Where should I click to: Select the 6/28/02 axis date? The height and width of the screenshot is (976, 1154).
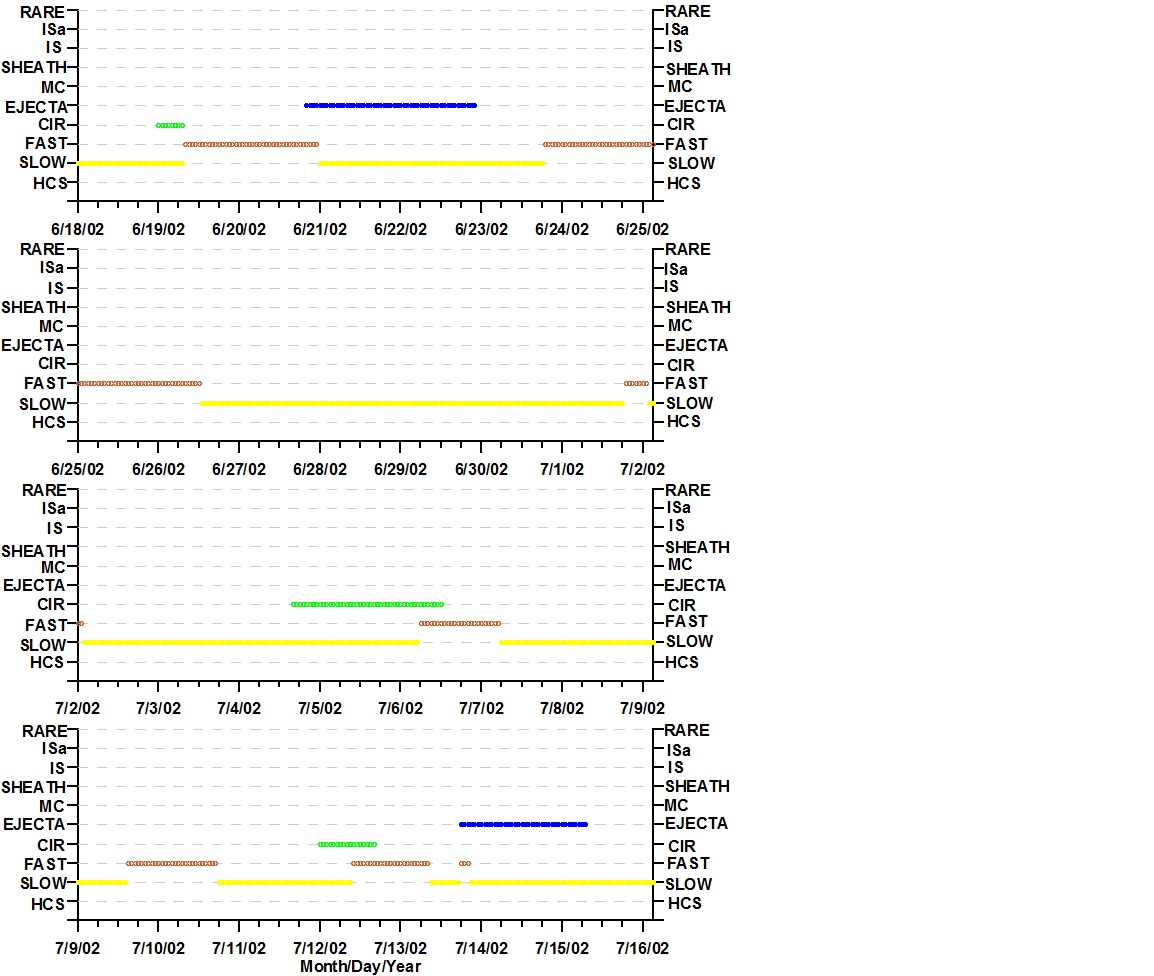[319, 469]
